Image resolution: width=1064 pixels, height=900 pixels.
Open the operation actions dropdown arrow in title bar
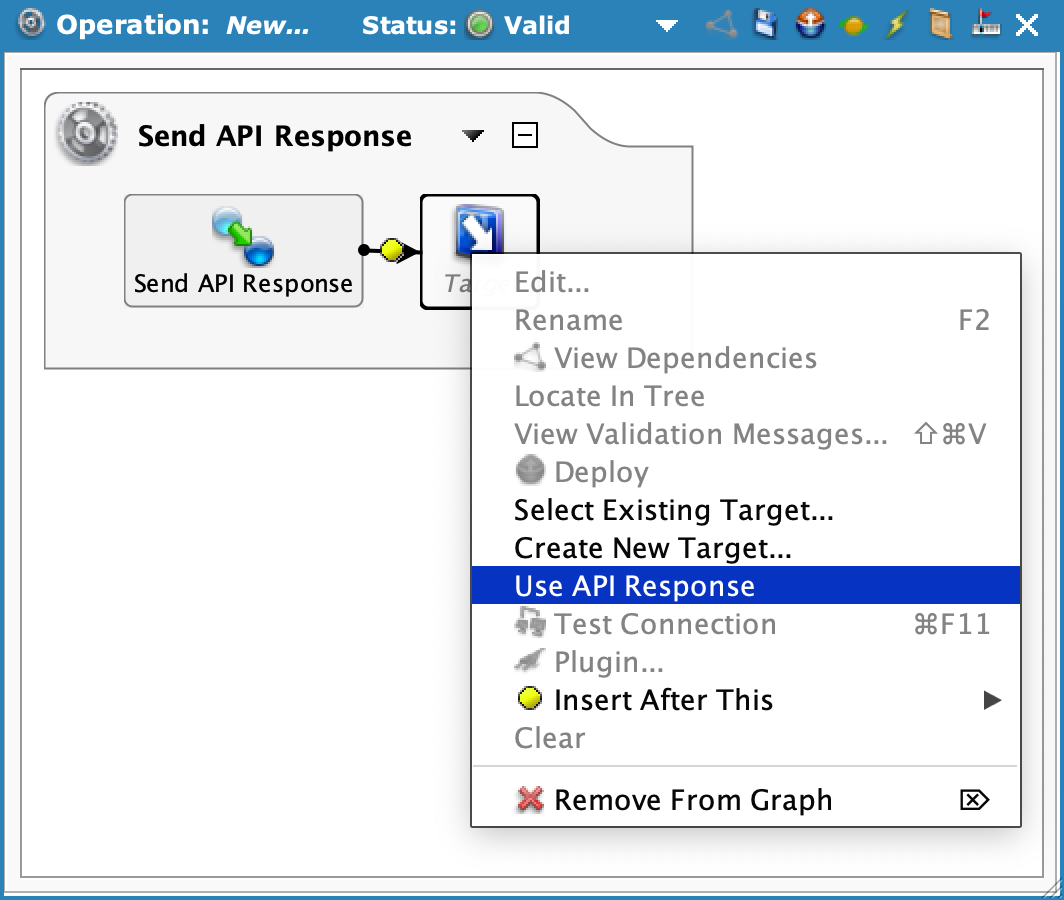click(667, 26)
